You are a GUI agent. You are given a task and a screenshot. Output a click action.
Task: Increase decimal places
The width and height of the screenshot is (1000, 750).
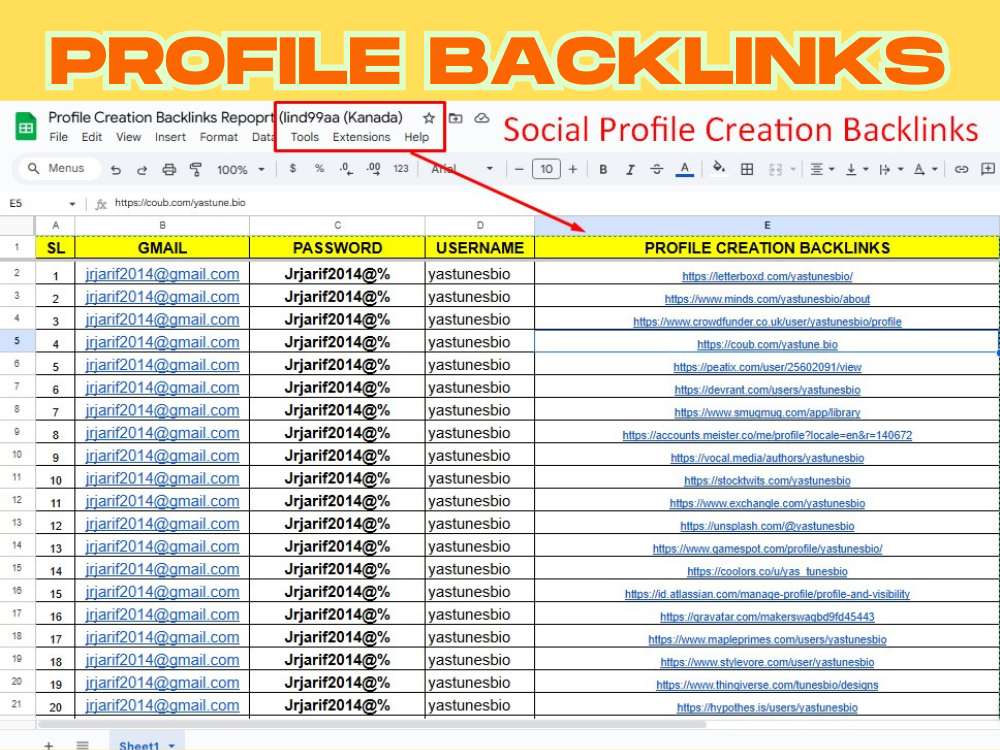pos(371,168)
